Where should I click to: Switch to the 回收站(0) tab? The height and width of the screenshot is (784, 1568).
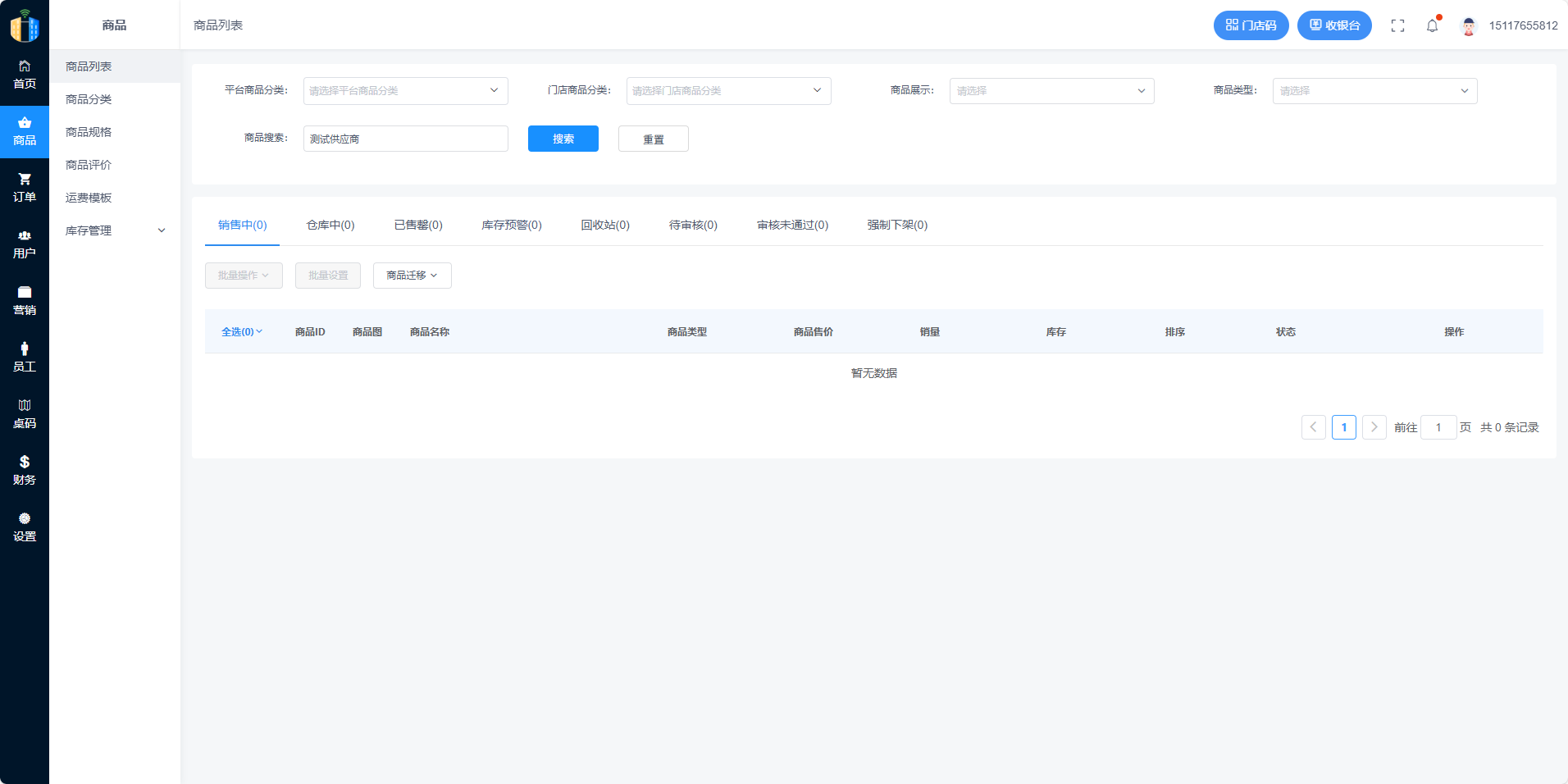[605, 225]
